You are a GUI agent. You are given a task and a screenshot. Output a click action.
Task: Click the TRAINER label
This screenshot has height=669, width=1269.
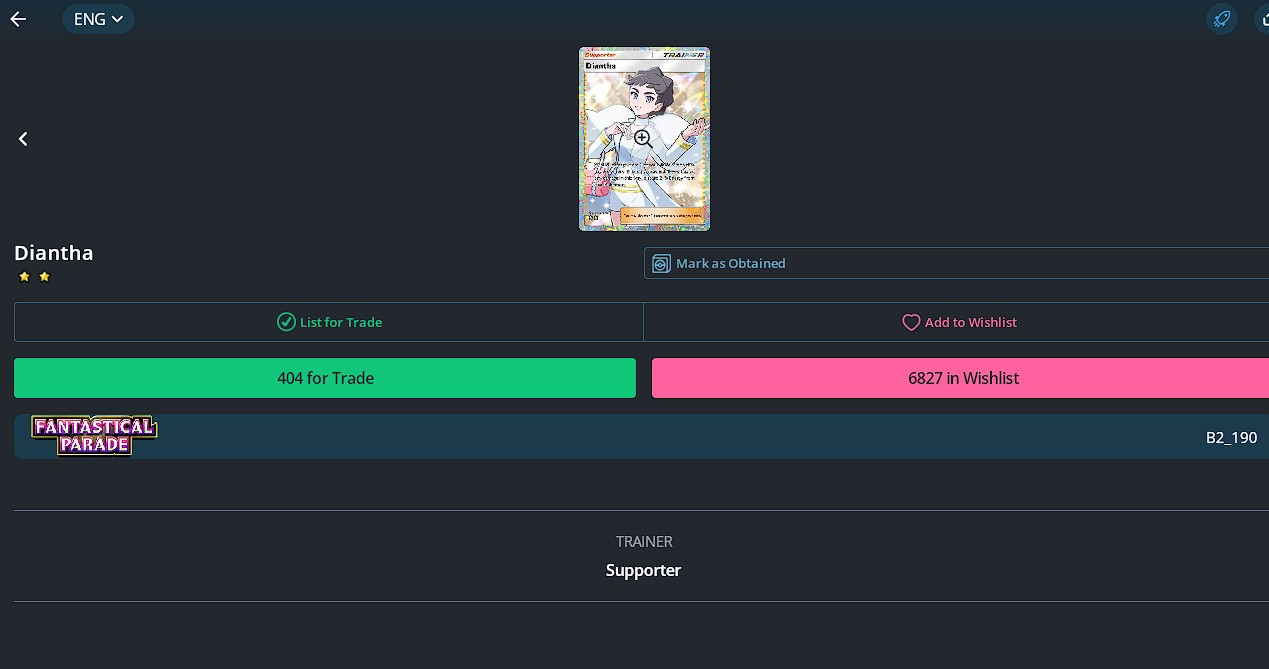click(644, 541)
